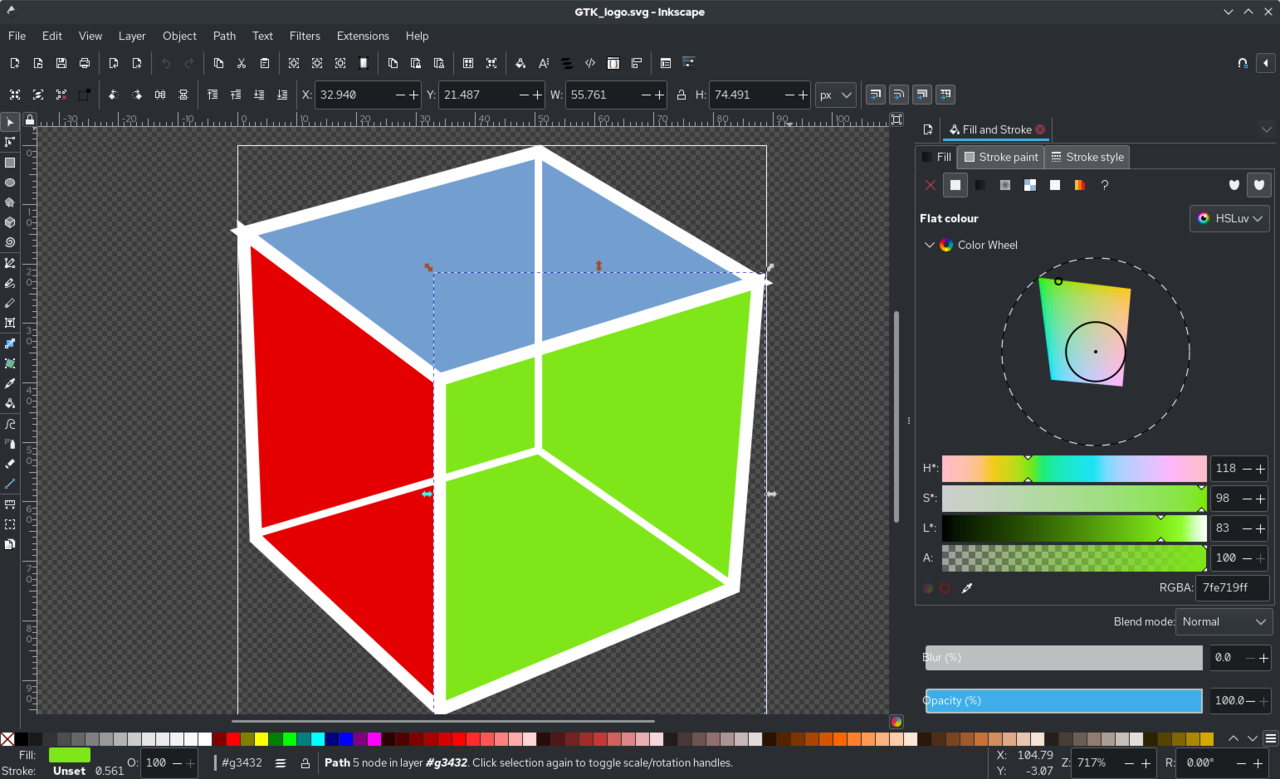
Task: Pick the Ellipse tool in toolbox
Action: pos(10,182)
